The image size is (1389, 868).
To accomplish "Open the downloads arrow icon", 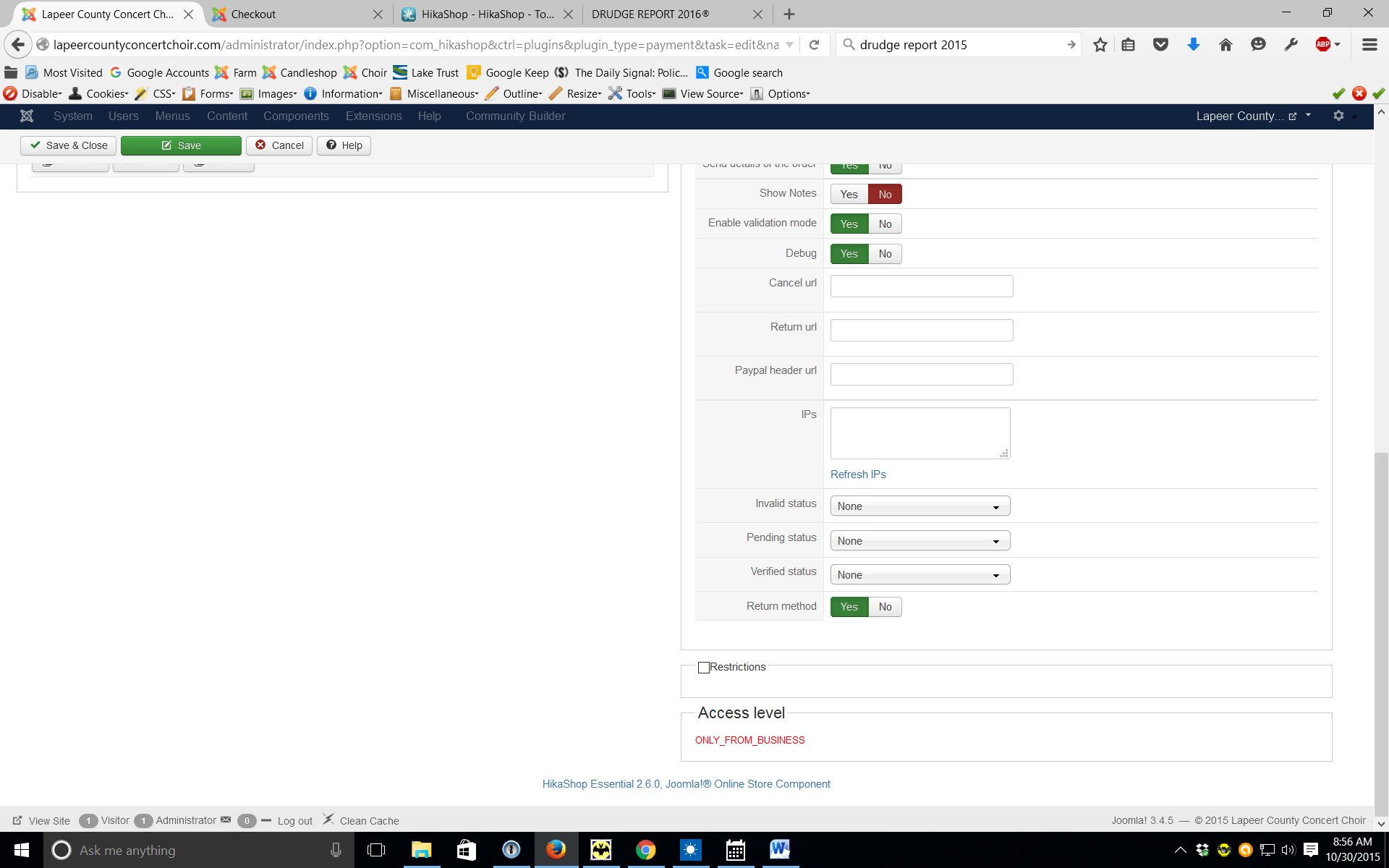I will [x=1194, y=45].
